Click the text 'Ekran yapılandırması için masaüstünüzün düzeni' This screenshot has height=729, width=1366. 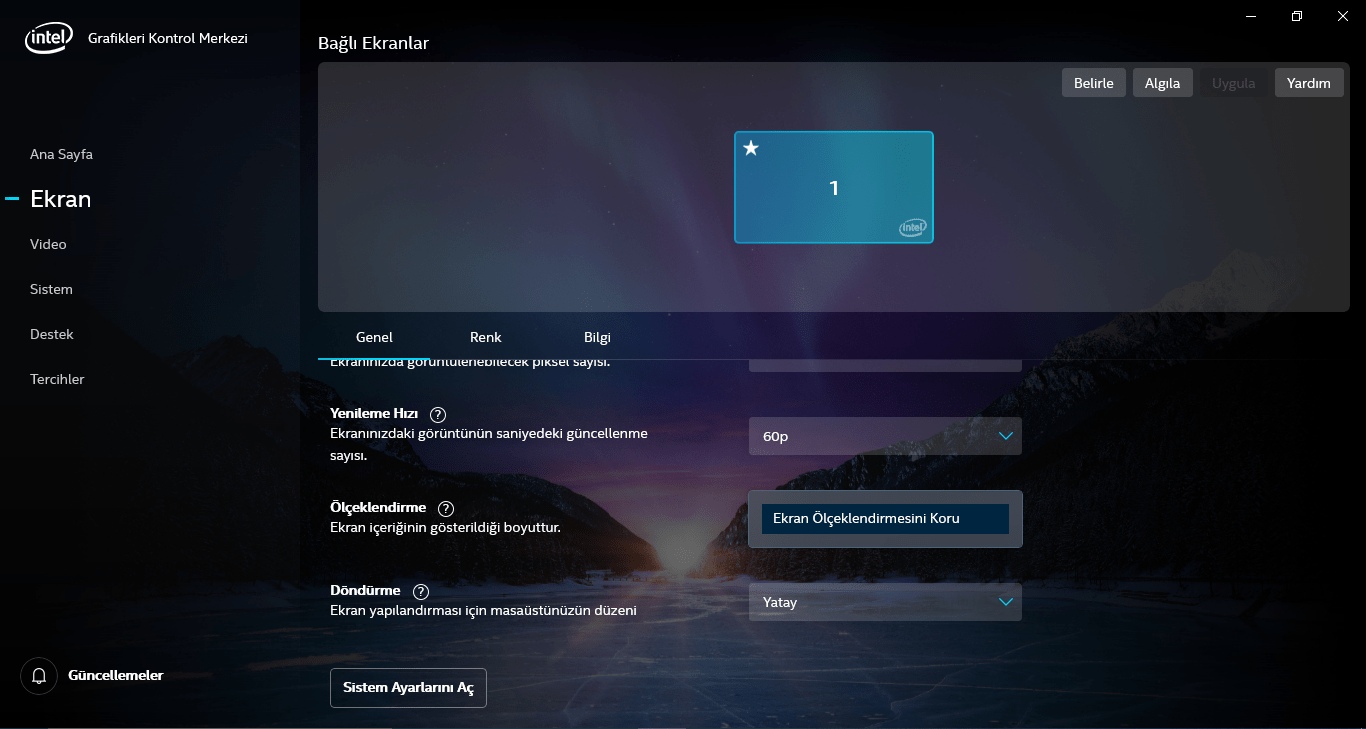[x=483, y=610]
